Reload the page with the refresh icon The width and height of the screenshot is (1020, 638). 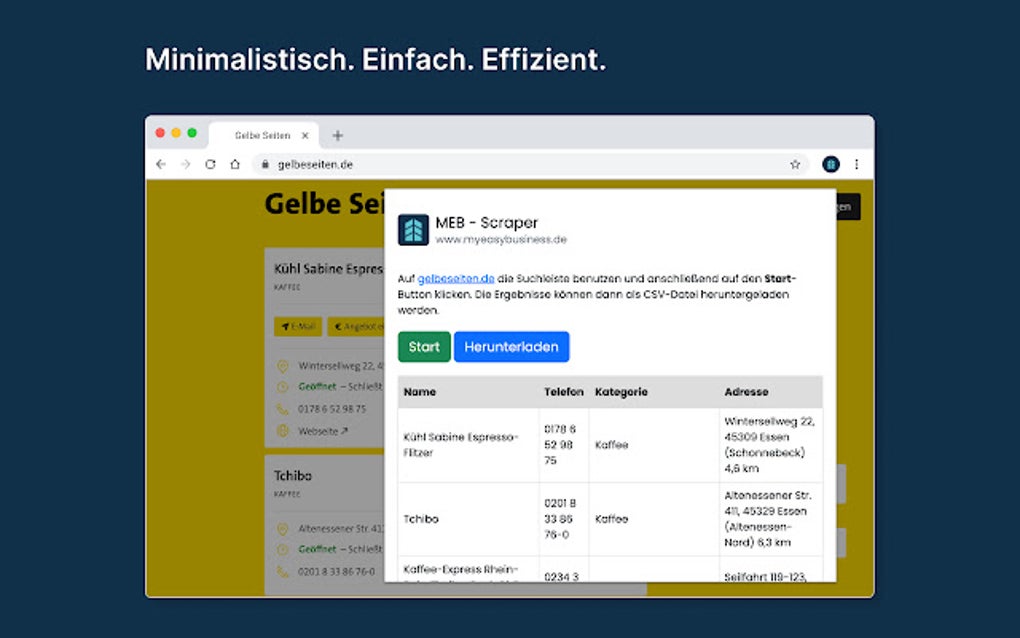click(x=209, y=164)
